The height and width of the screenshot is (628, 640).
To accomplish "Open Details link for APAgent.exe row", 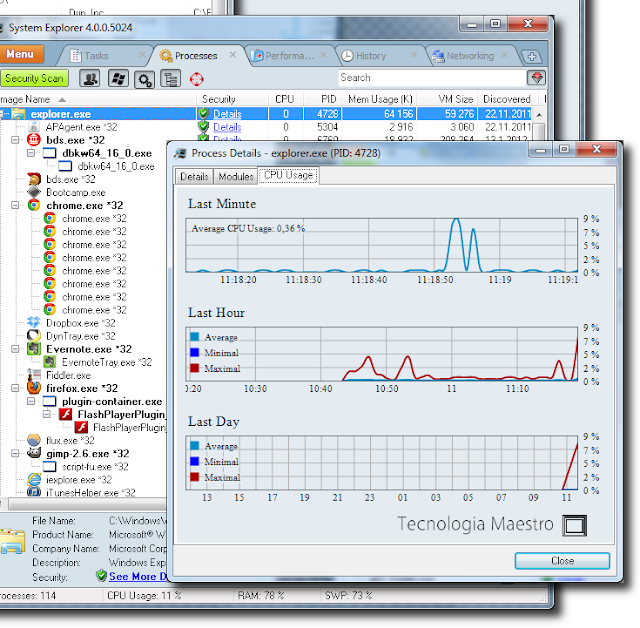I will [x=227, y=127].
